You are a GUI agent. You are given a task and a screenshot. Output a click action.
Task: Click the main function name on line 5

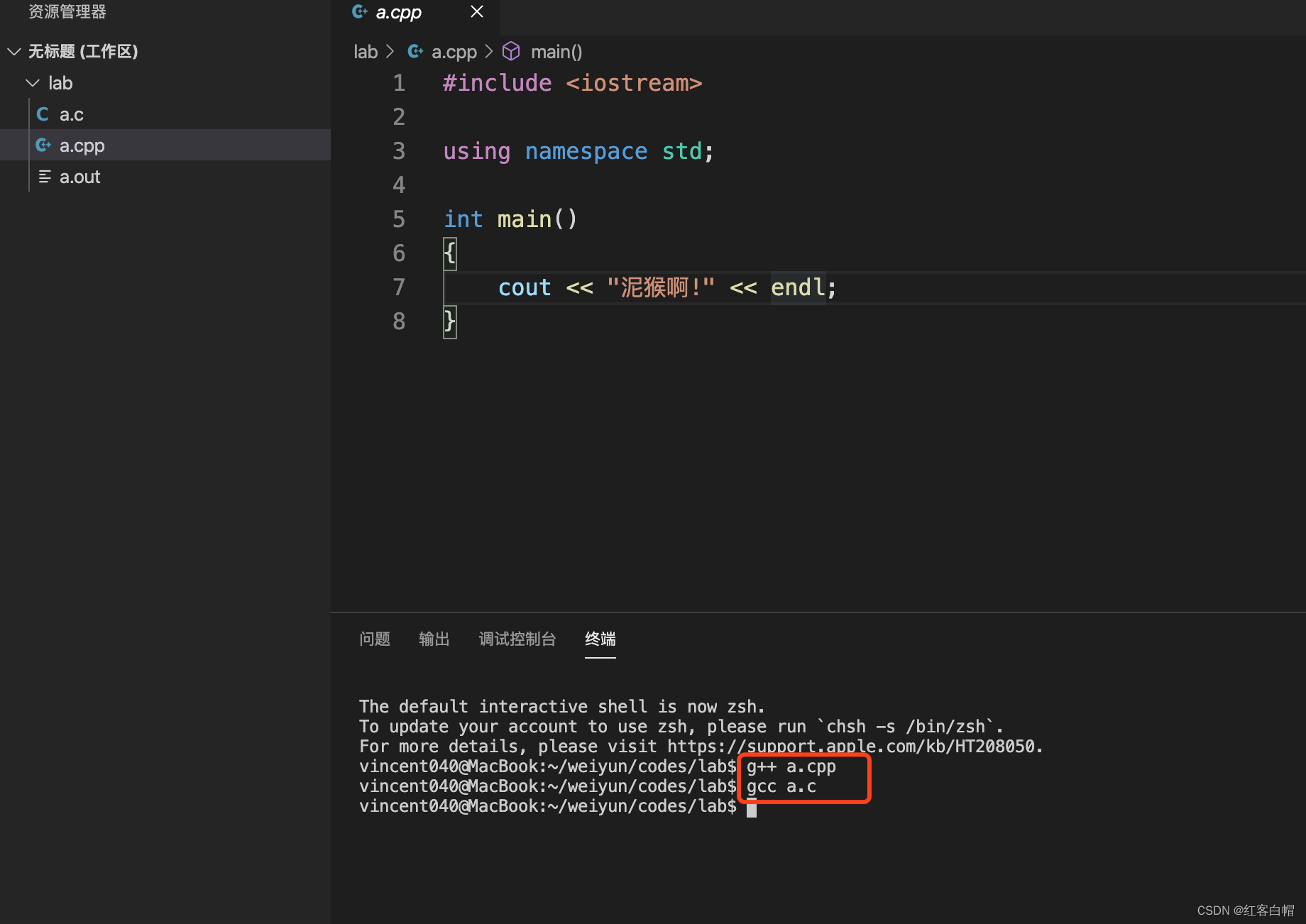pos(525,219)
